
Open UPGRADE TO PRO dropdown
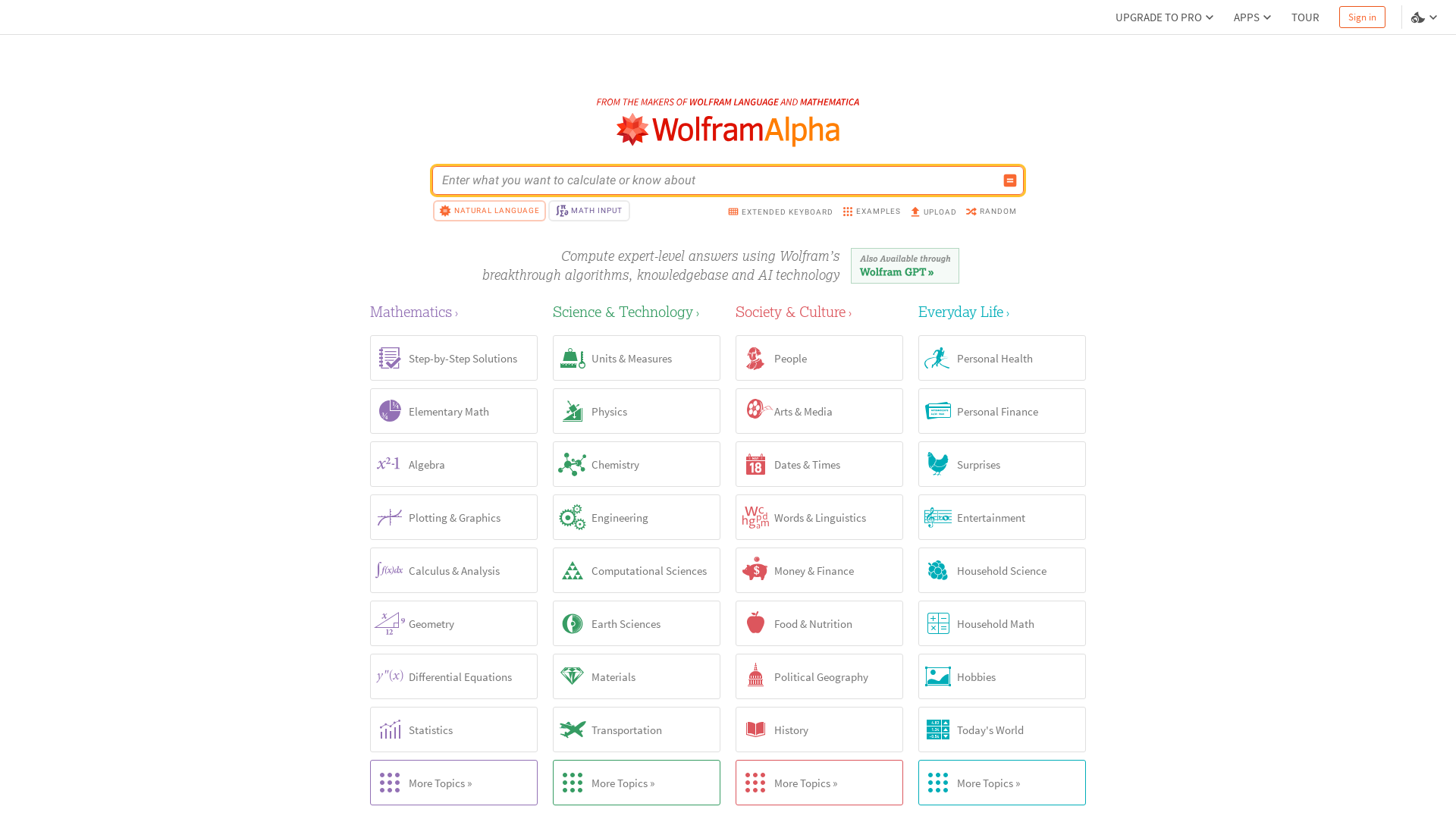point(1163,17)
